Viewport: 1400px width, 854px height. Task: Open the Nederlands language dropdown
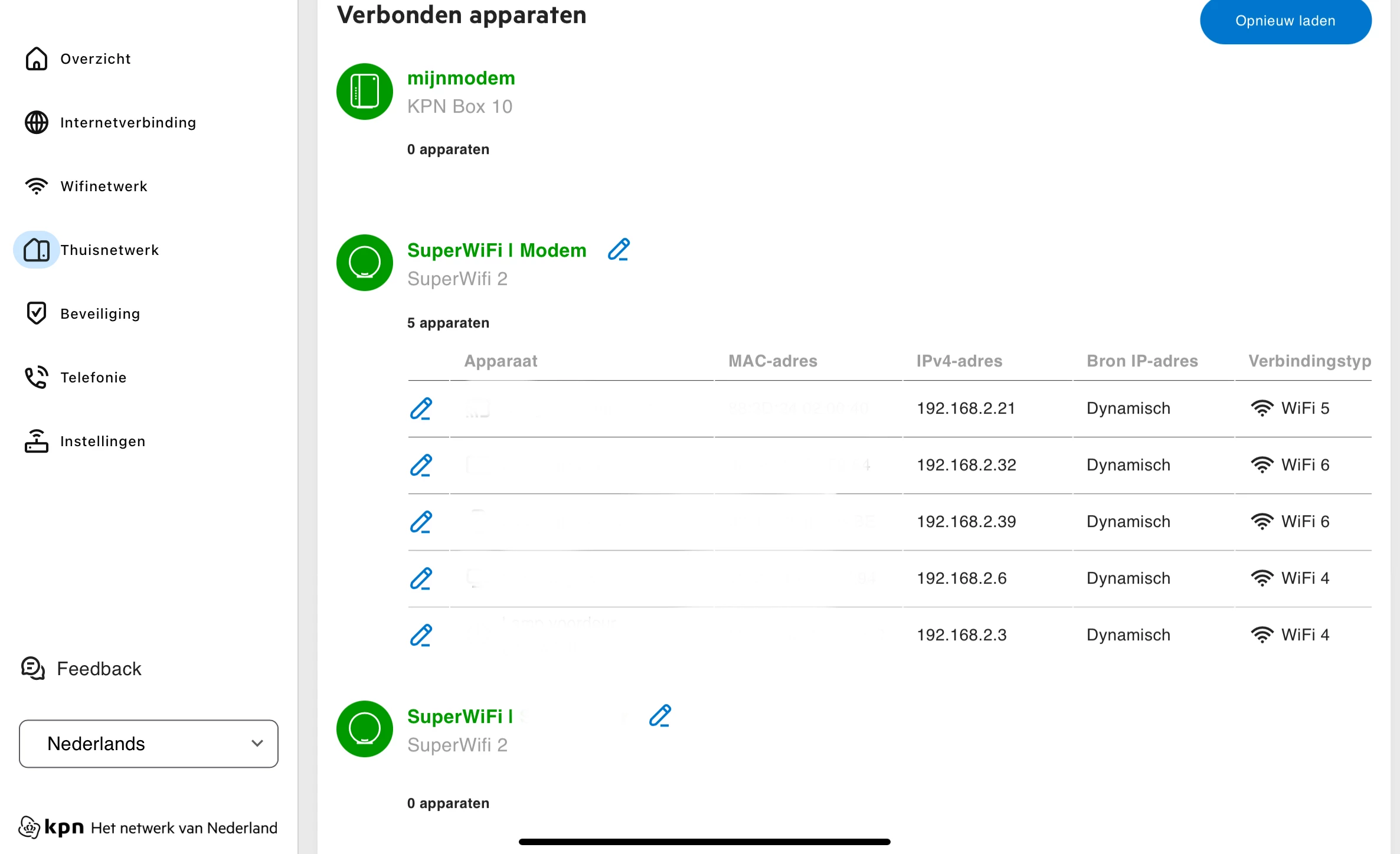click(x=149, y=744)
